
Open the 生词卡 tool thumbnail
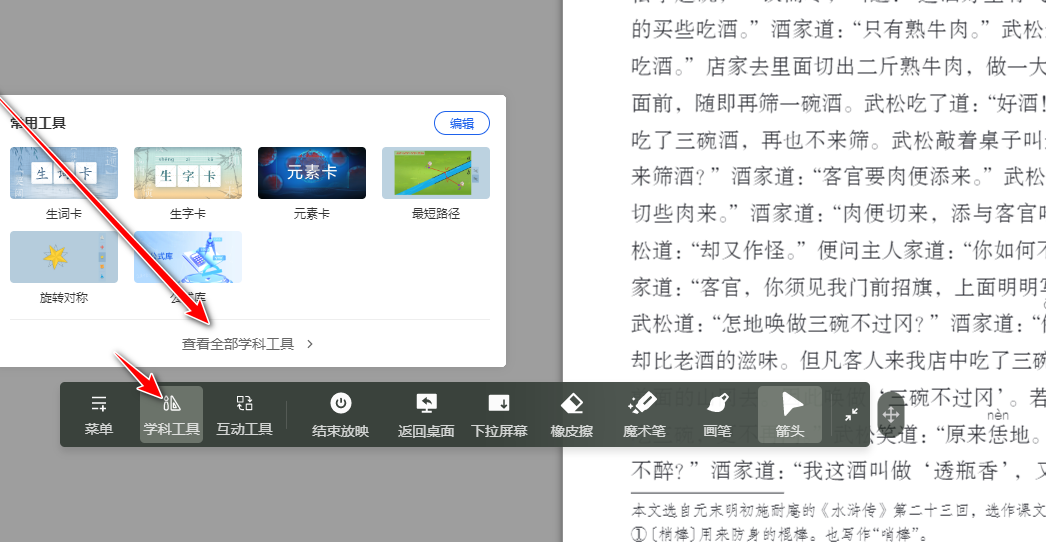(64, 173)
